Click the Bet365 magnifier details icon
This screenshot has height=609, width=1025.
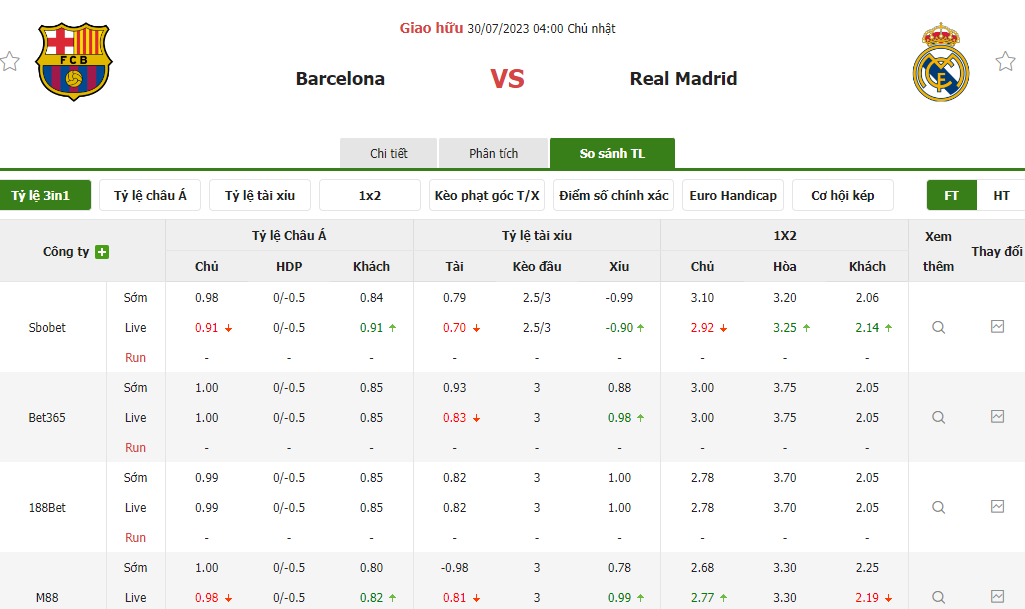click(938, 417)
